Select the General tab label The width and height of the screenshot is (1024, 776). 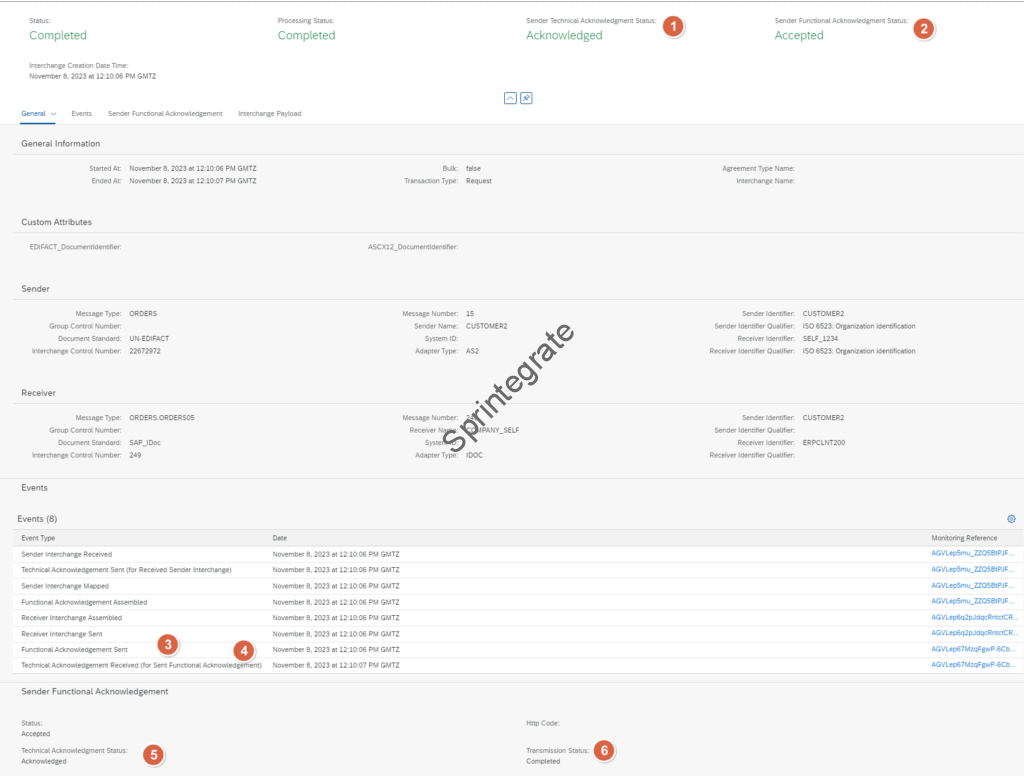click(x=33, y=114)
